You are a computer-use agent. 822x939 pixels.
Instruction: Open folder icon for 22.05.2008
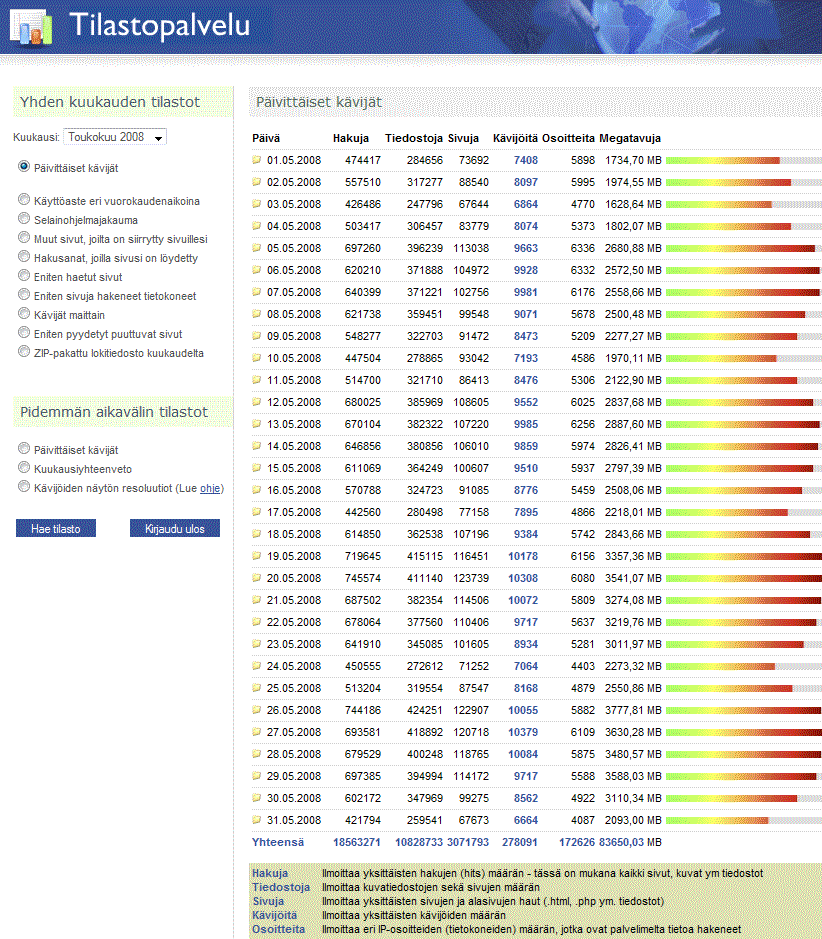(x=257, y=622)
